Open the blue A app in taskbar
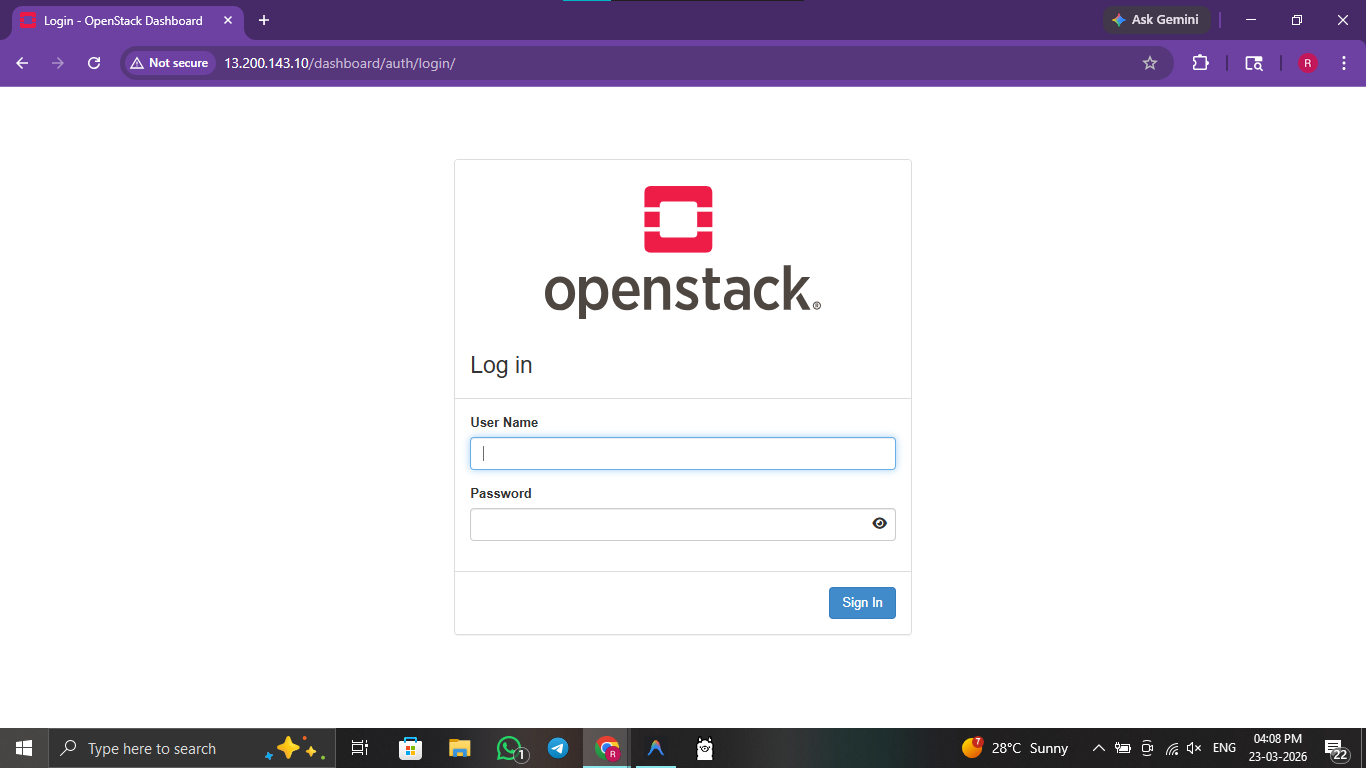 [x=656, y=748]
